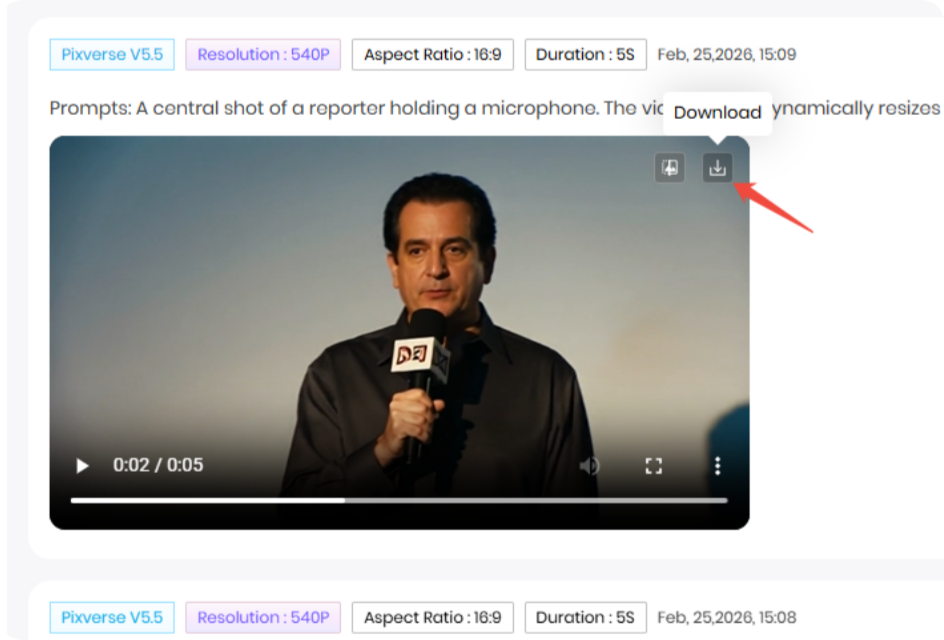The image size is (944, 640).
Task: Click the Feb 25 2026 15:09 timestamp
Action: [x=727, y=54]
